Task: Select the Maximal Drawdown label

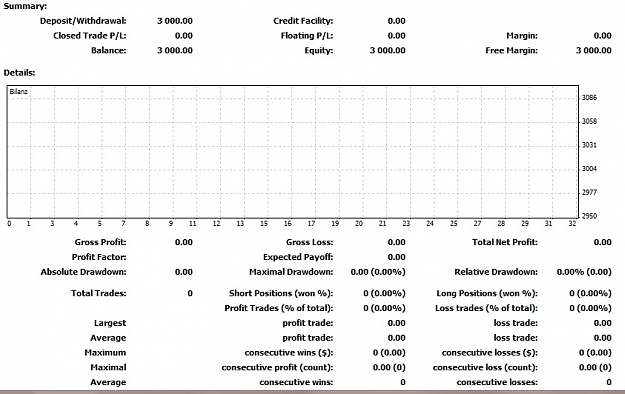Action: point(291,272)
